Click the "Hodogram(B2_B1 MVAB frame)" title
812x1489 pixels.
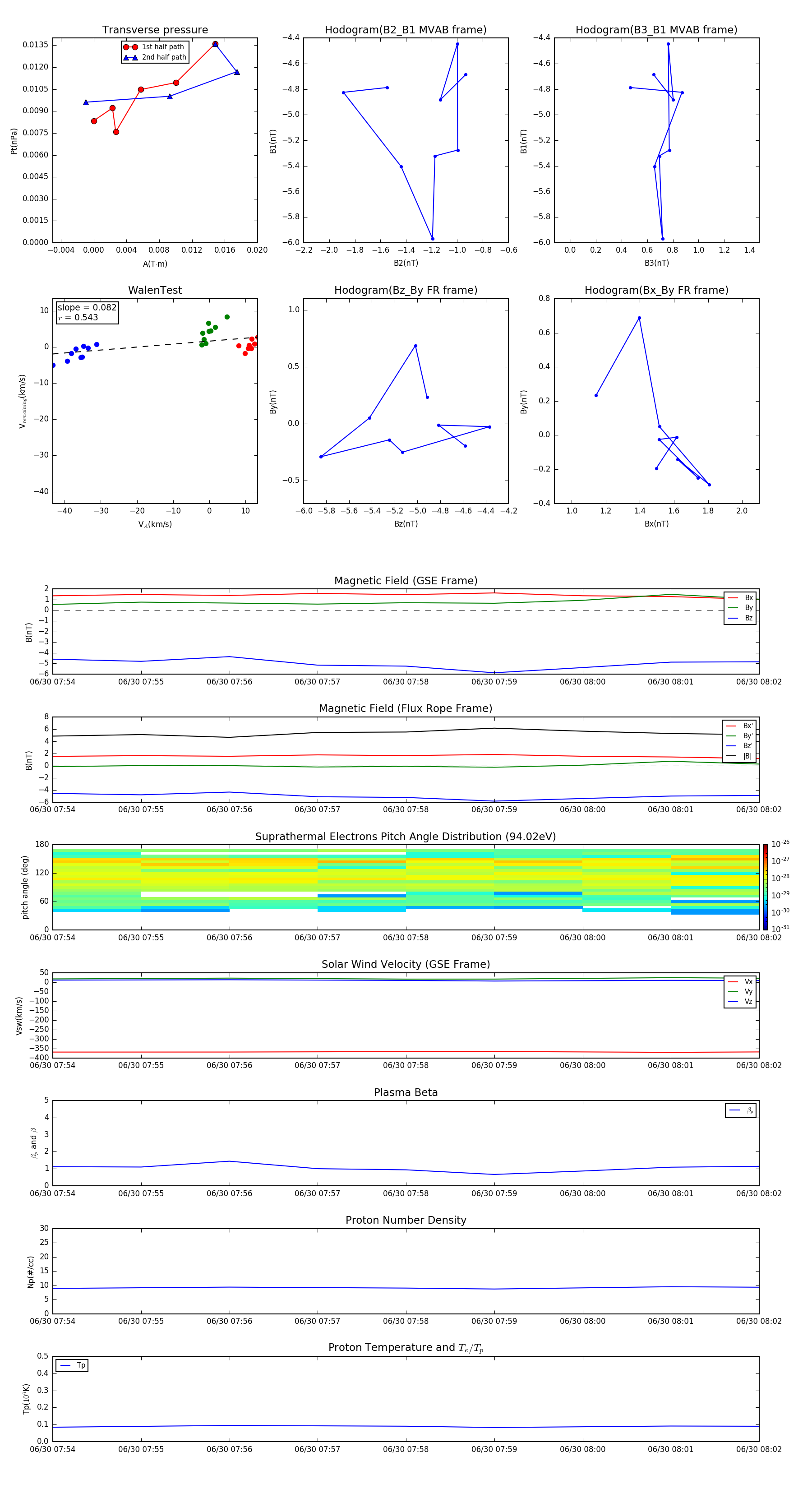click(x=406, y=30)
